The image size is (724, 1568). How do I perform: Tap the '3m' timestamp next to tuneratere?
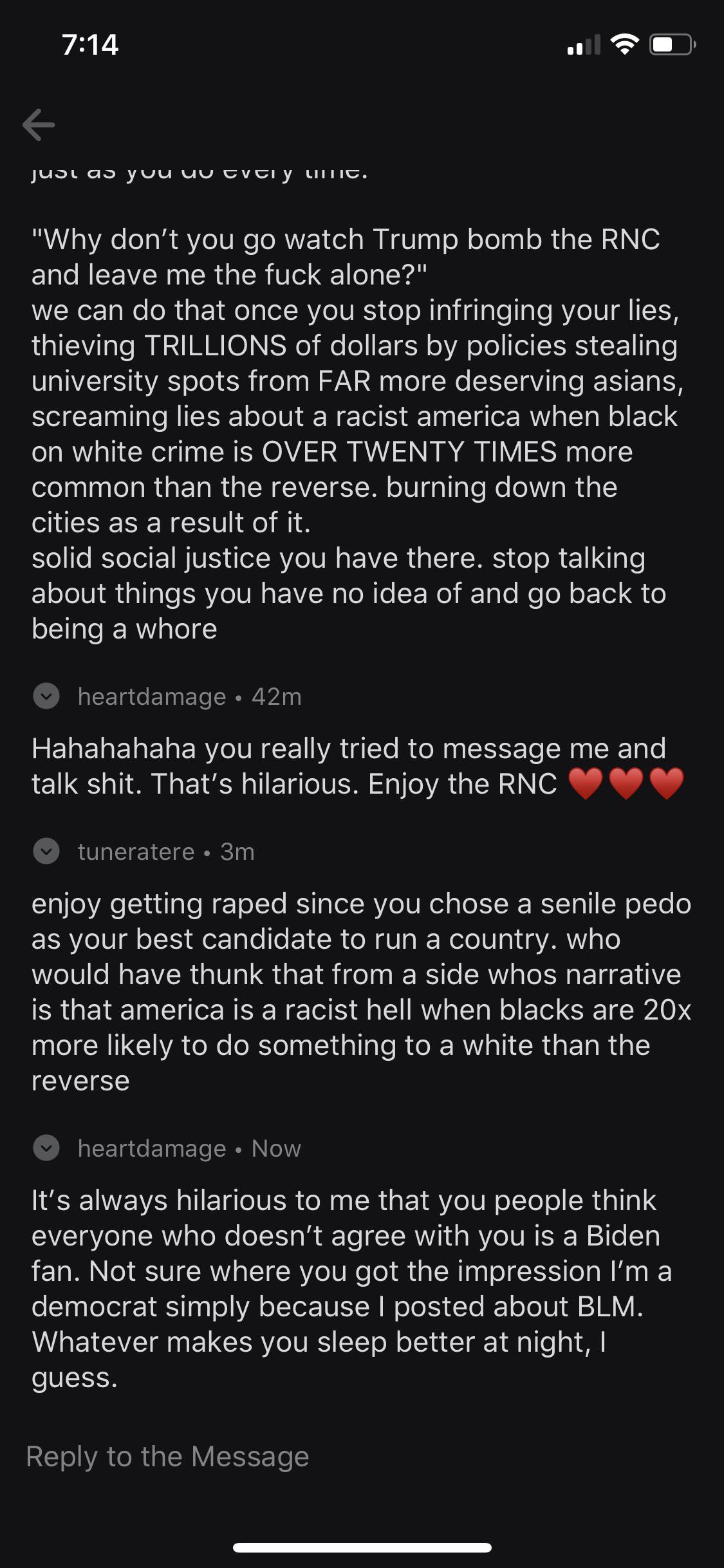point(237,852)
